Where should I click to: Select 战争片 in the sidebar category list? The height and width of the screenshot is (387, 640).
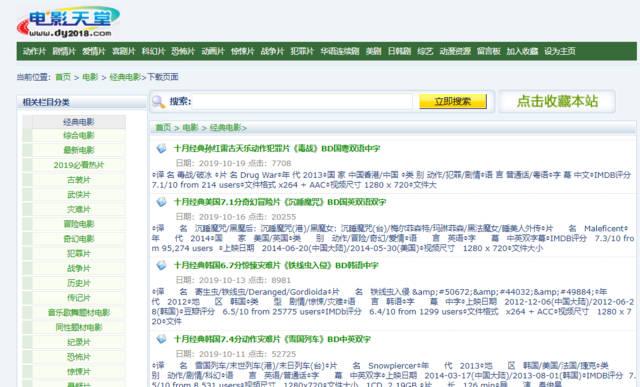[79, 268]
